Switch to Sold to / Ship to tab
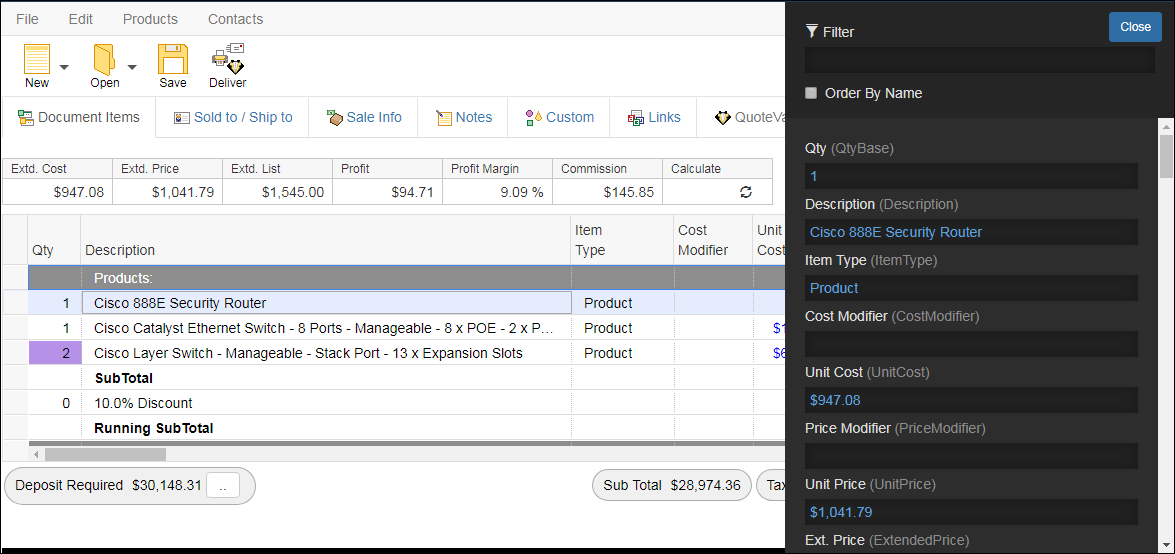 click(x=232, y=118)
